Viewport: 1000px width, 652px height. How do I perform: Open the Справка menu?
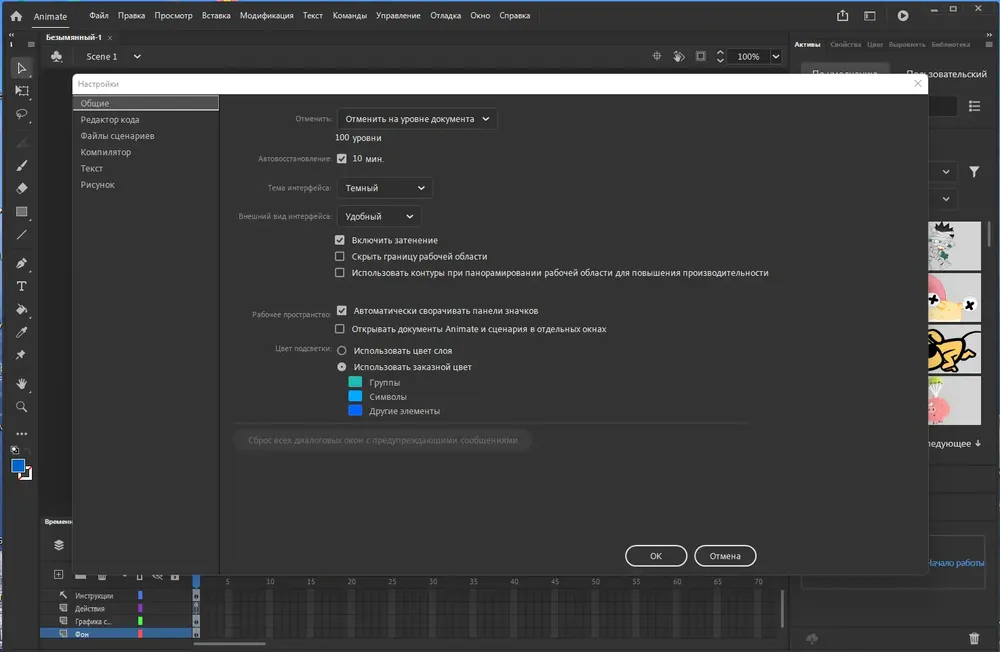click(x=515, y=15)
